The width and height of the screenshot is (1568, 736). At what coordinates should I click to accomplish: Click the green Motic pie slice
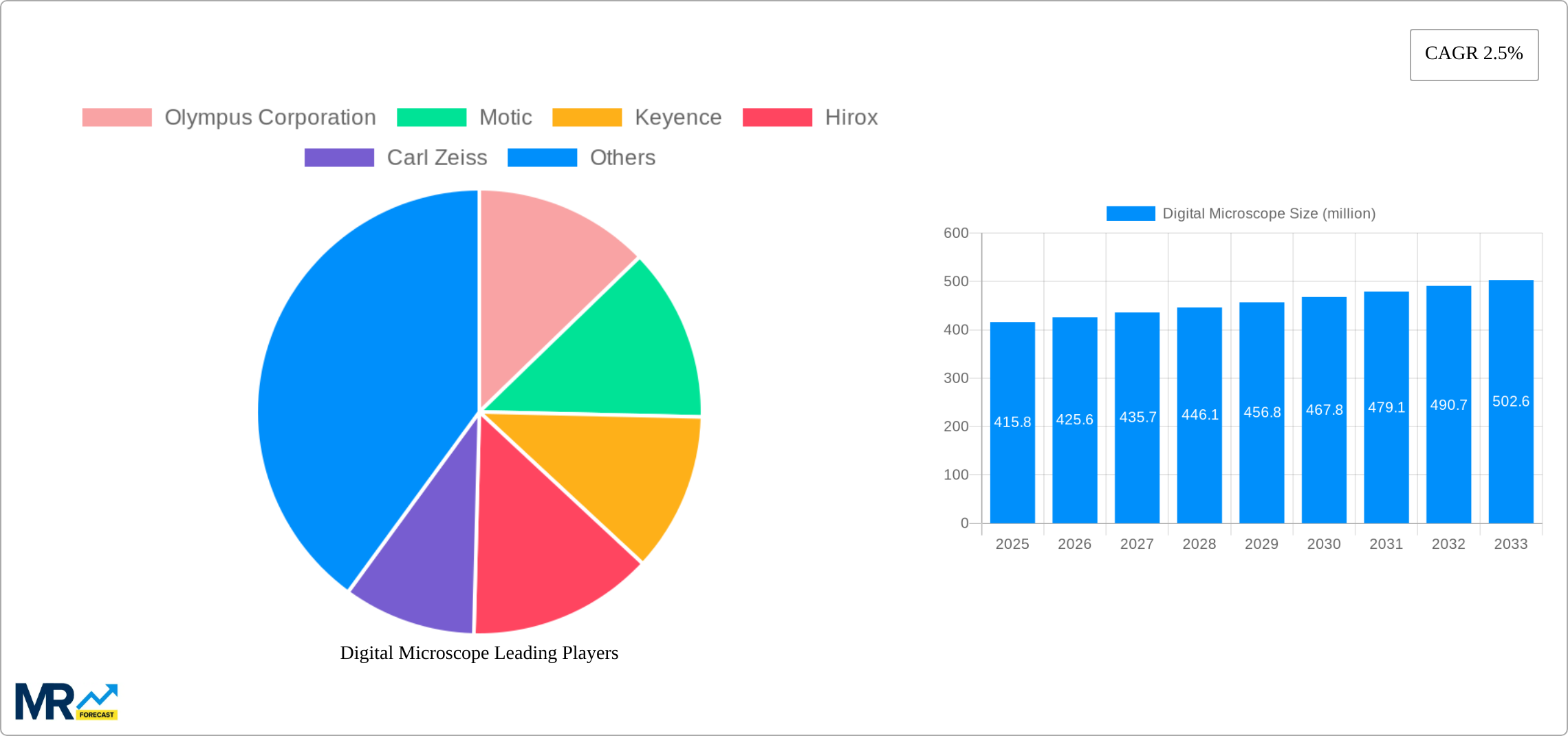619,351
